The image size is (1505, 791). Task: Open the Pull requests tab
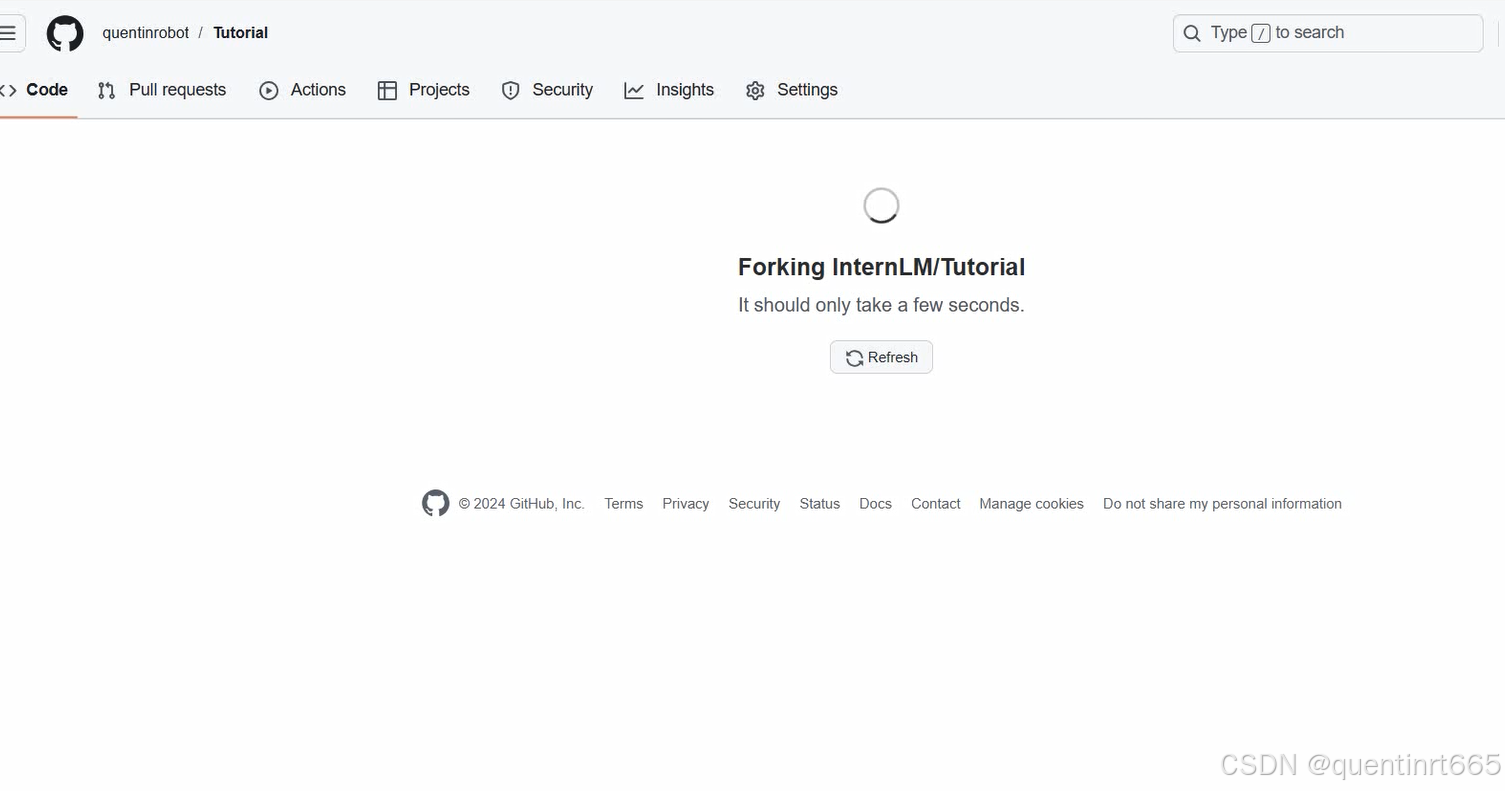click(x=162, y=90)
